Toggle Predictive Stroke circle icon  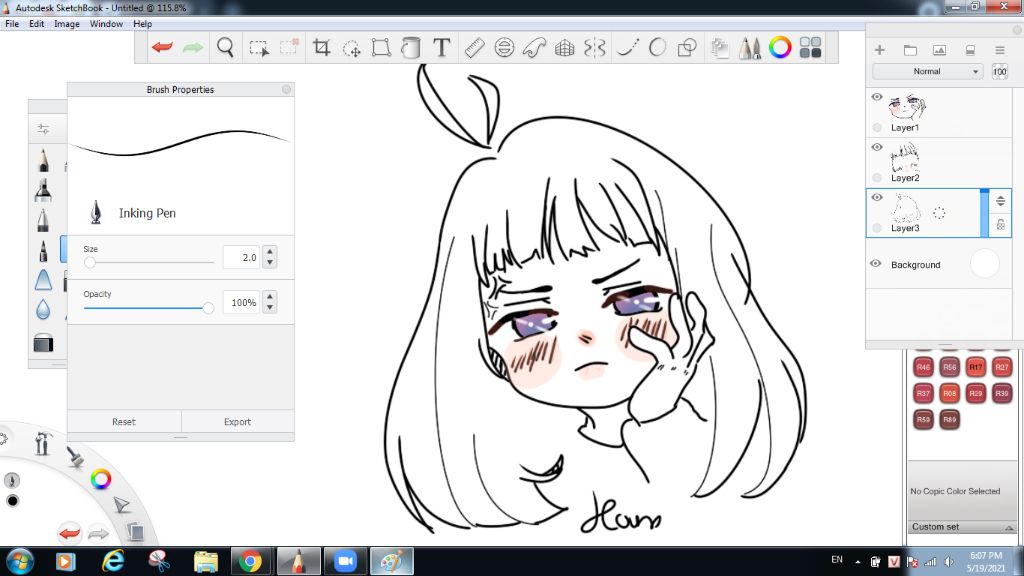click(657, 47)
